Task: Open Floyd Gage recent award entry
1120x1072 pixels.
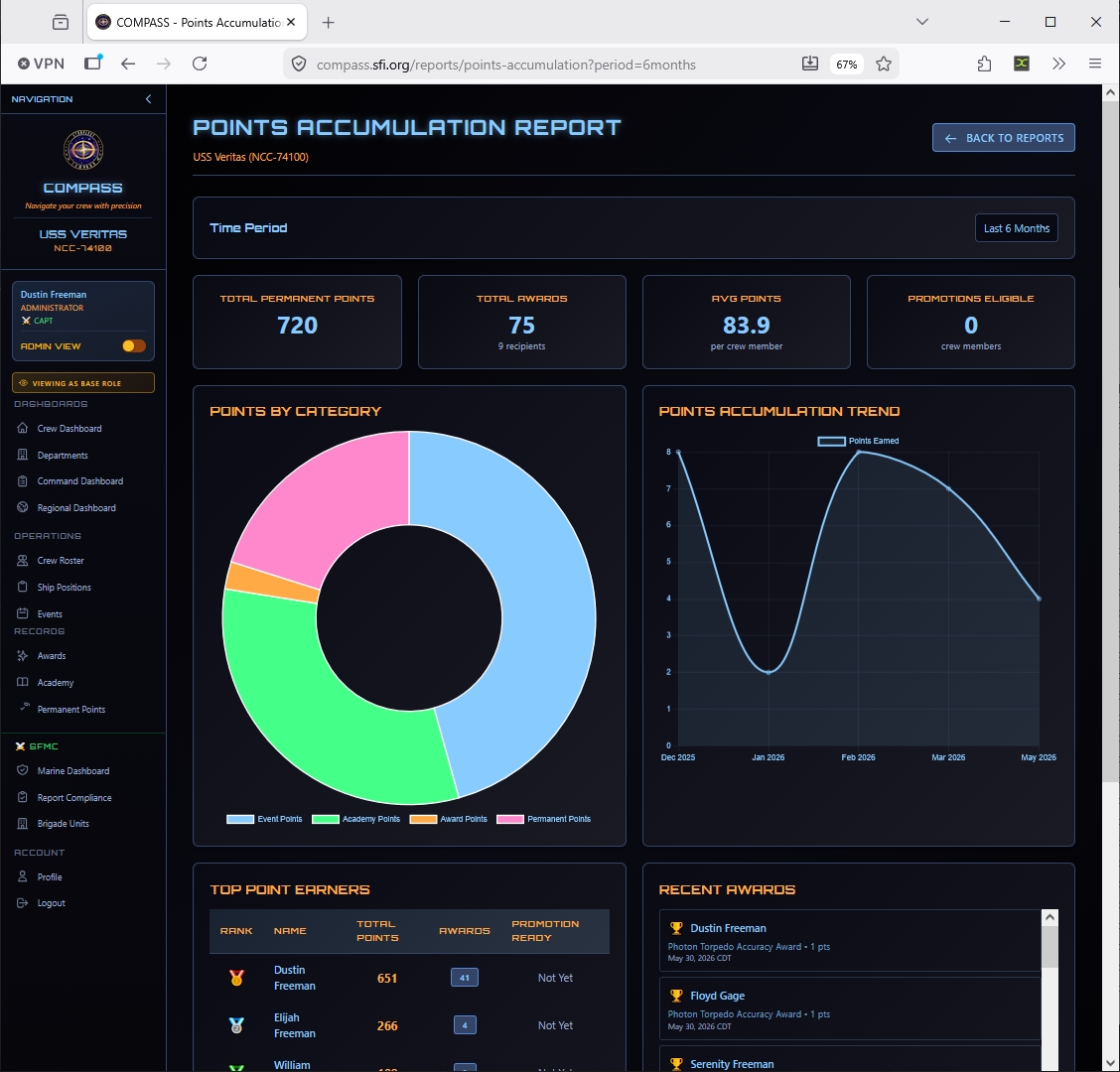Action: pos(850,1008)
